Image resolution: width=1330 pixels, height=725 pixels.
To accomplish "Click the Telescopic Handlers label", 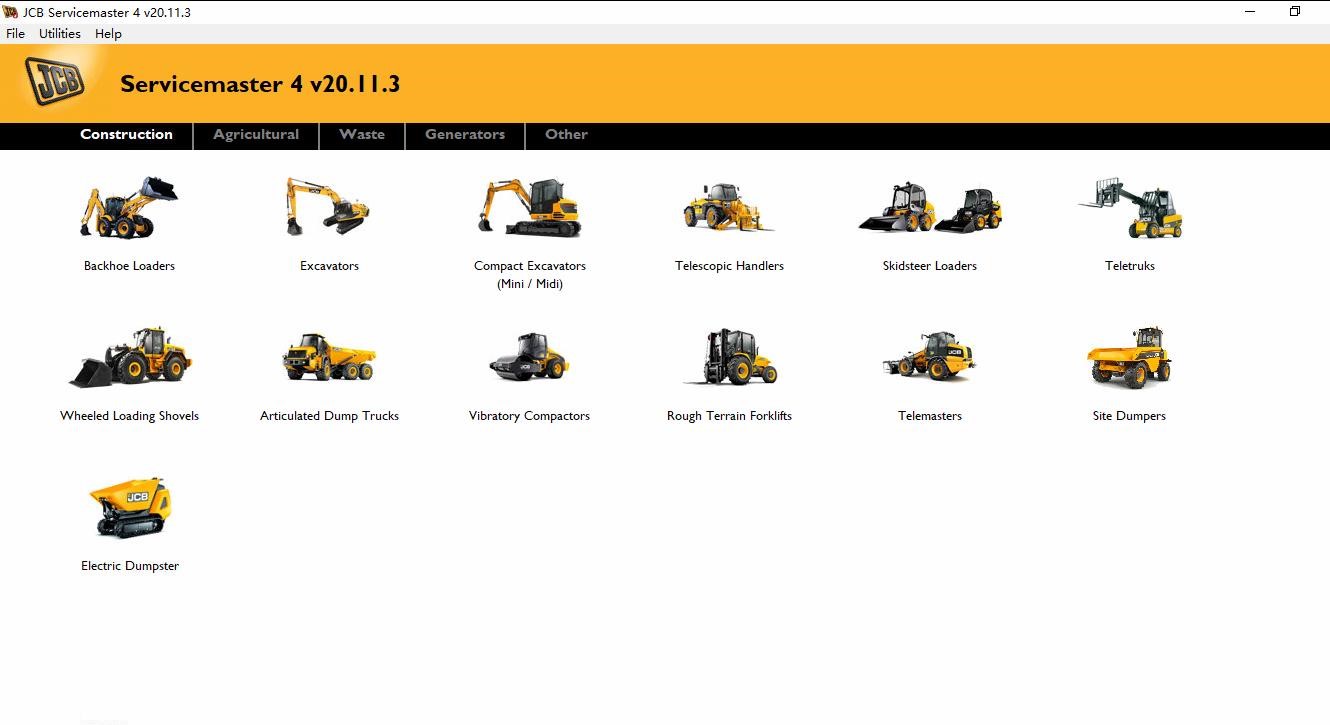I will click(x=729, y=266).
